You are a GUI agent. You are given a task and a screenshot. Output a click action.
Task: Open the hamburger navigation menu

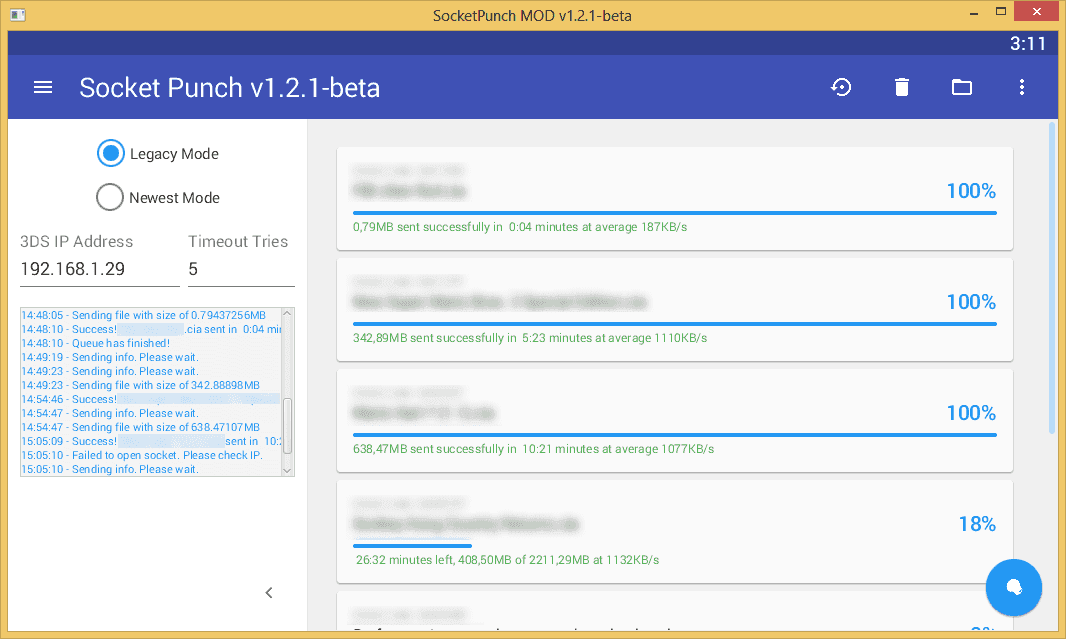43,87
